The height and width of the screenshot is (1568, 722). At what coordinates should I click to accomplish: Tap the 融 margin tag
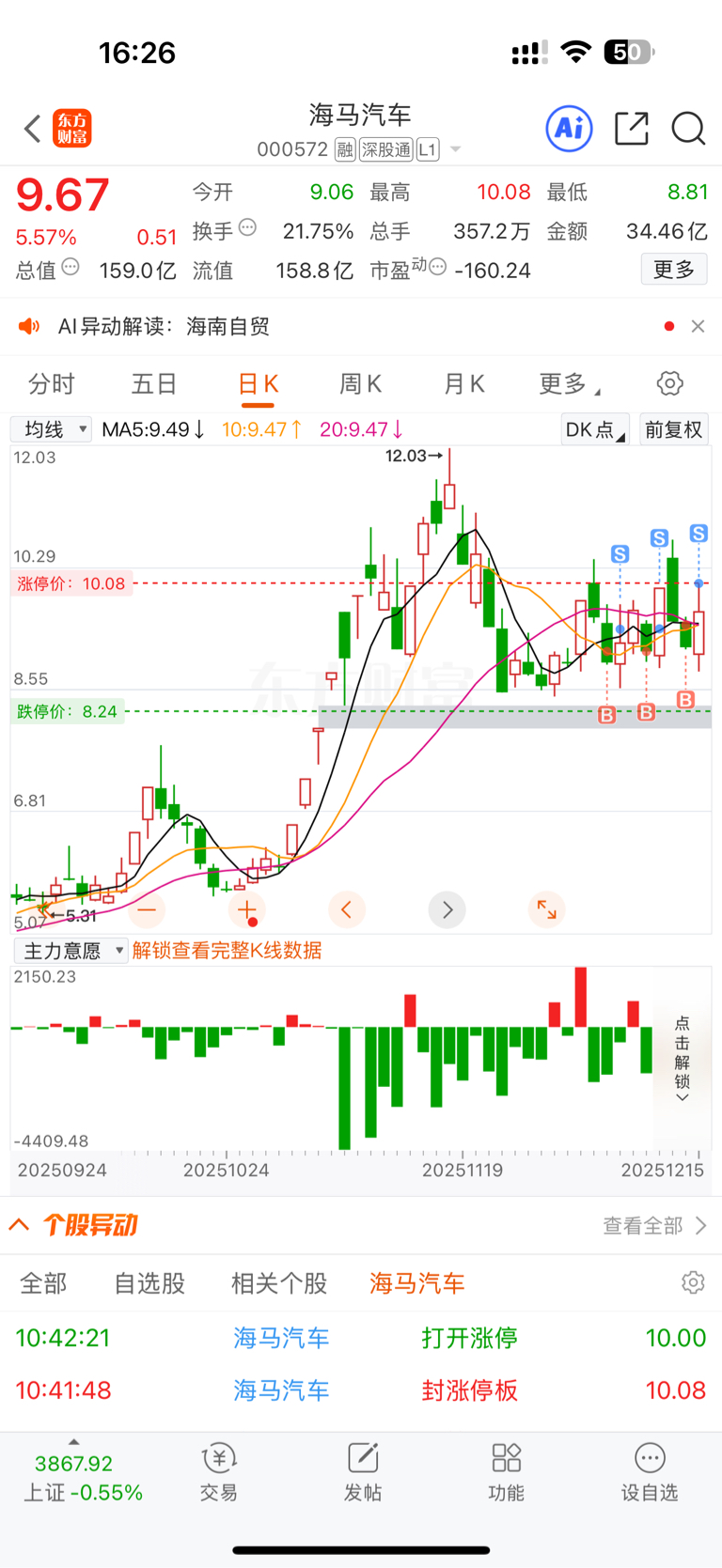coord(345,149)
